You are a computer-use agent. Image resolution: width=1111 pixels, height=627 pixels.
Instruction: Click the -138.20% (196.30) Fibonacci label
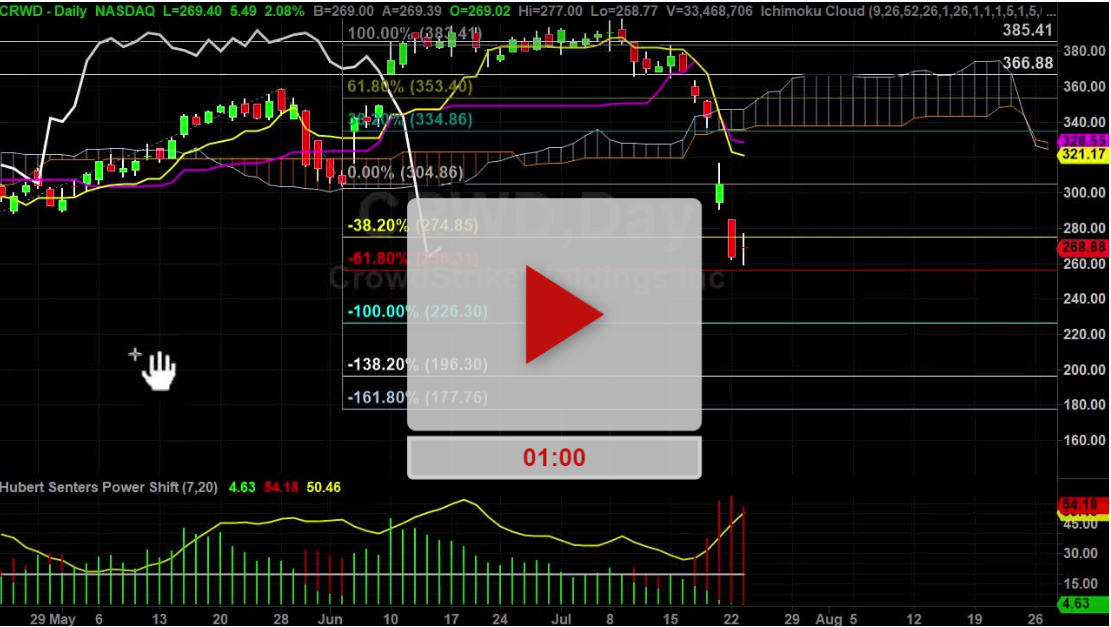pyautogui.click(x=417, y=364)
